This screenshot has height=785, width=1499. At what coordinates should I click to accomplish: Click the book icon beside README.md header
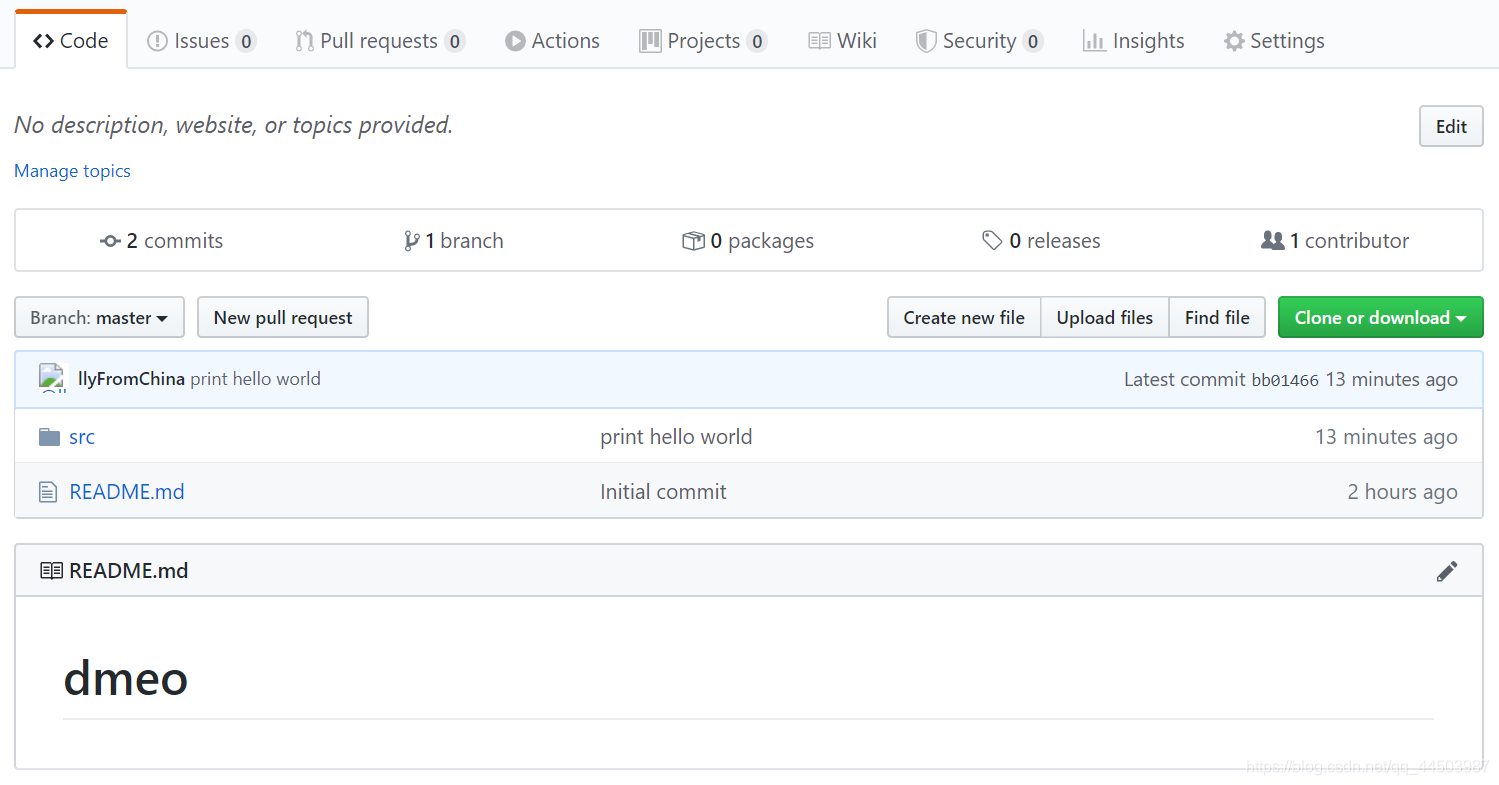click(51, 571)
